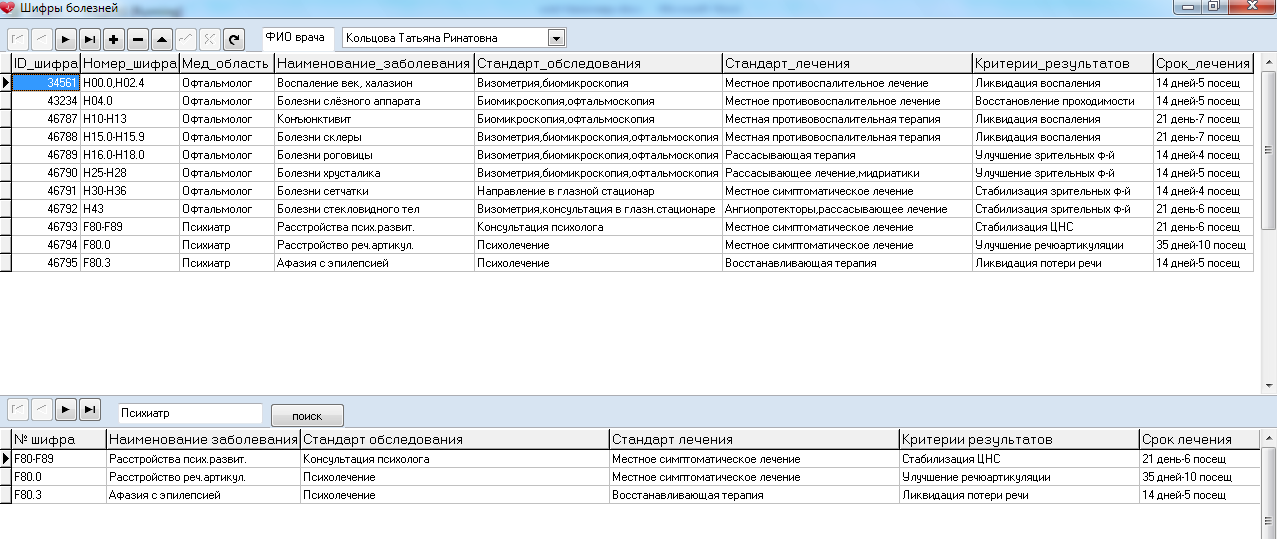Click the поиск search button
The width and height of the screenshot is (1277, 539).
(307, 415)
